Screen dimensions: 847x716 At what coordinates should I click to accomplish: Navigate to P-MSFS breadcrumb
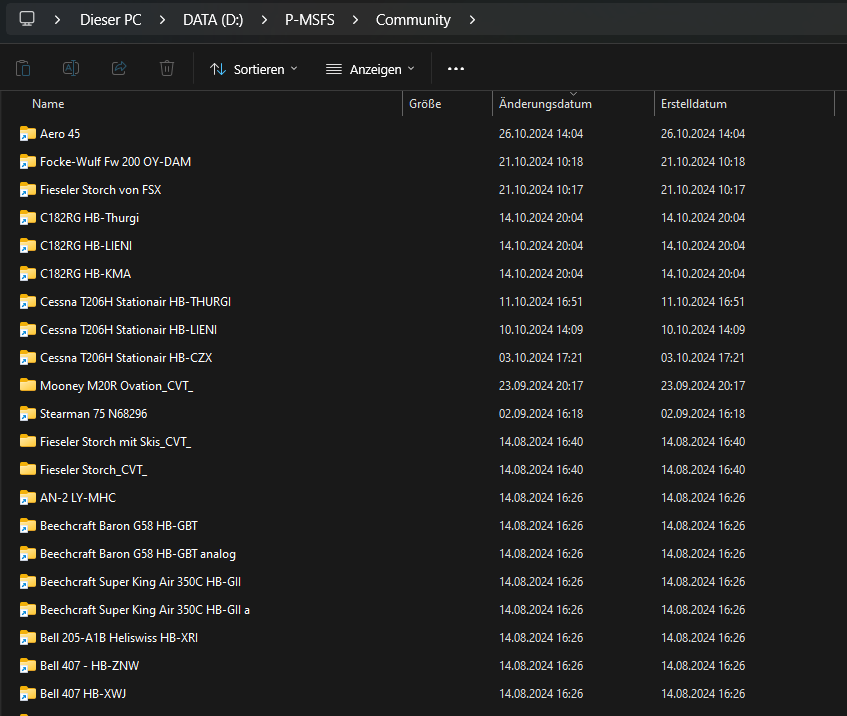[x=310, y=20]
